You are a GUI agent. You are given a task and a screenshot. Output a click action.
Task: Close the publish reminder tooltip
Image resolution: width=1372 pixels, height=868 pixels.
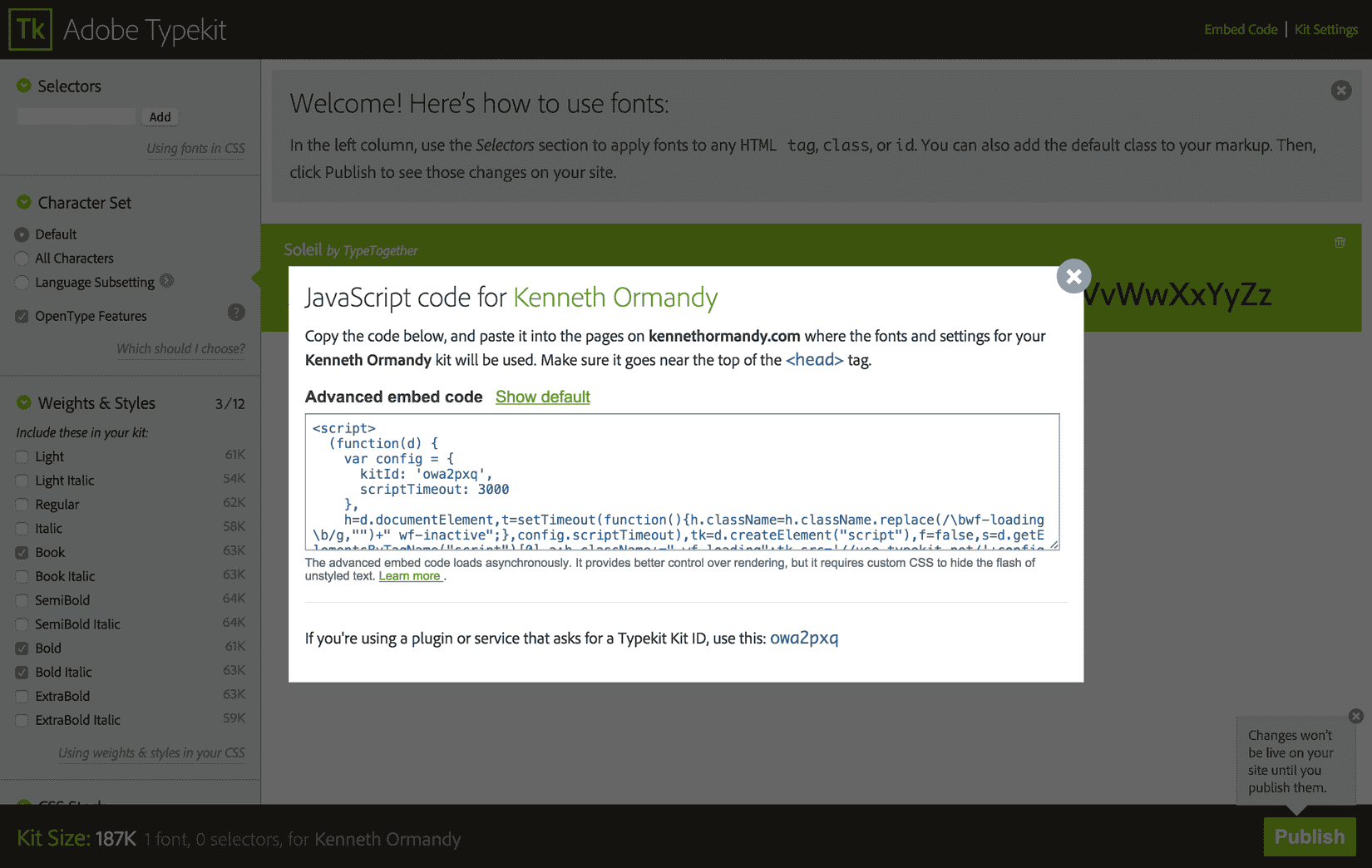click(1355, 716)
